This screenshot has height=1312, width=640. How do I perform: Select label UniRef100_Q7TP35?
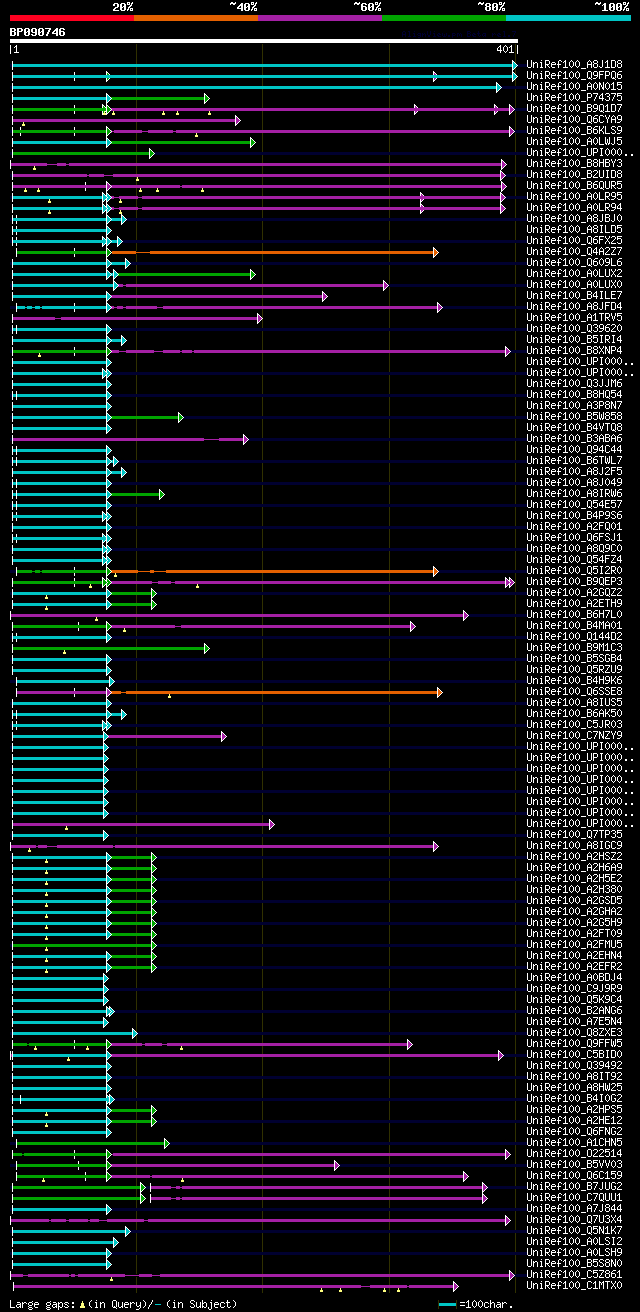click(574, 834)
